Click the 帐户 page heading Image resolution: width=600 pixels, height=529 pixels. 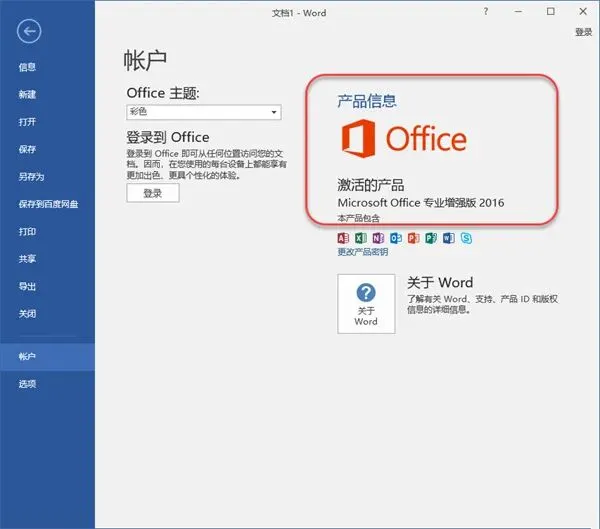145,60
